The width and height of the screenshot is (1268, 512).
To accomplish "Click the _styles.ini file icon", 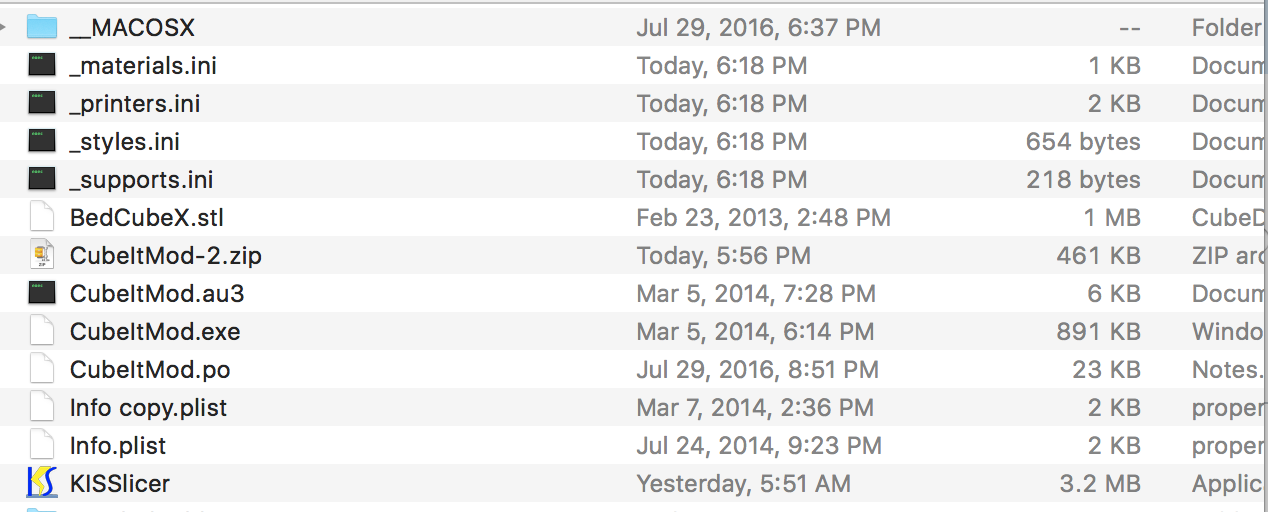I will pyautogui.click(x=41, y=141).
